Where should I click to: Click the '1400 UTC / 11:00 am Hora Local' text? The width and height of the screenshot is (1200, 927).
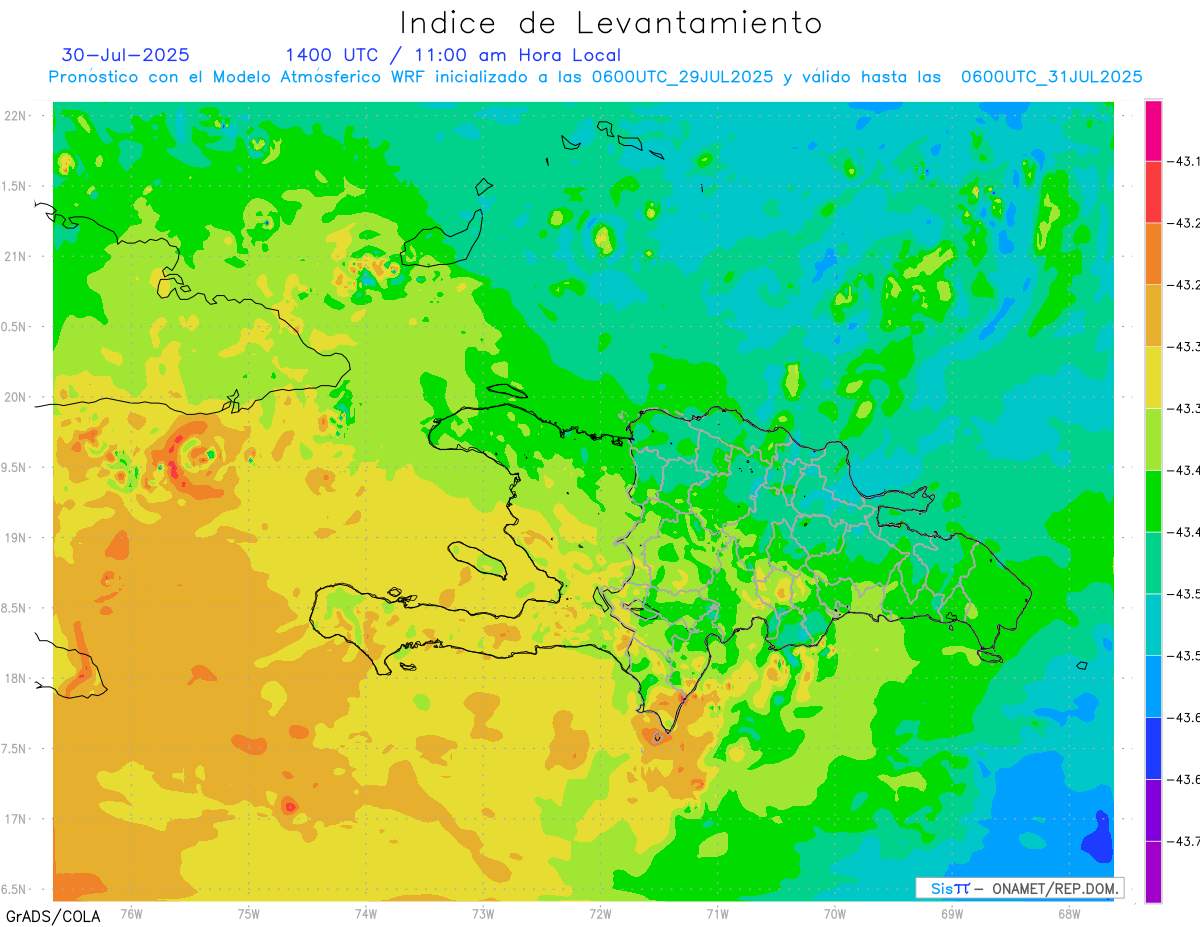453,55
